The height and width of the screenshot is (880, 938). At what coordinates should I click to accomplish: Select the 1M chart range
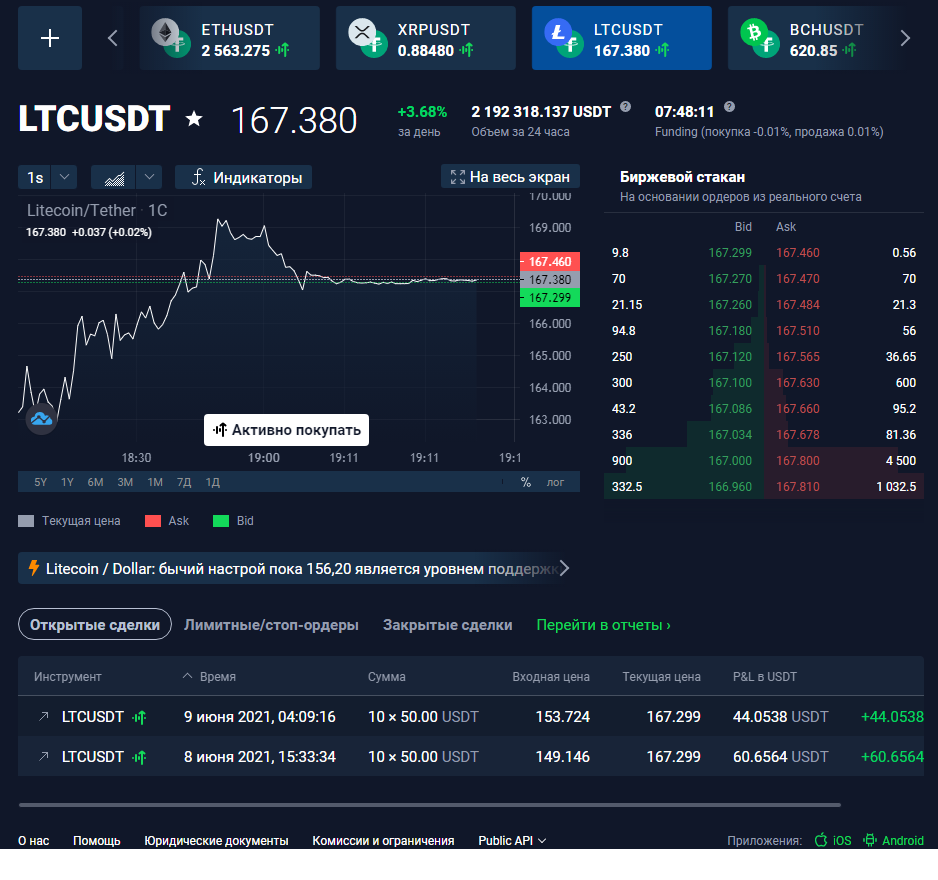(155, 482)
